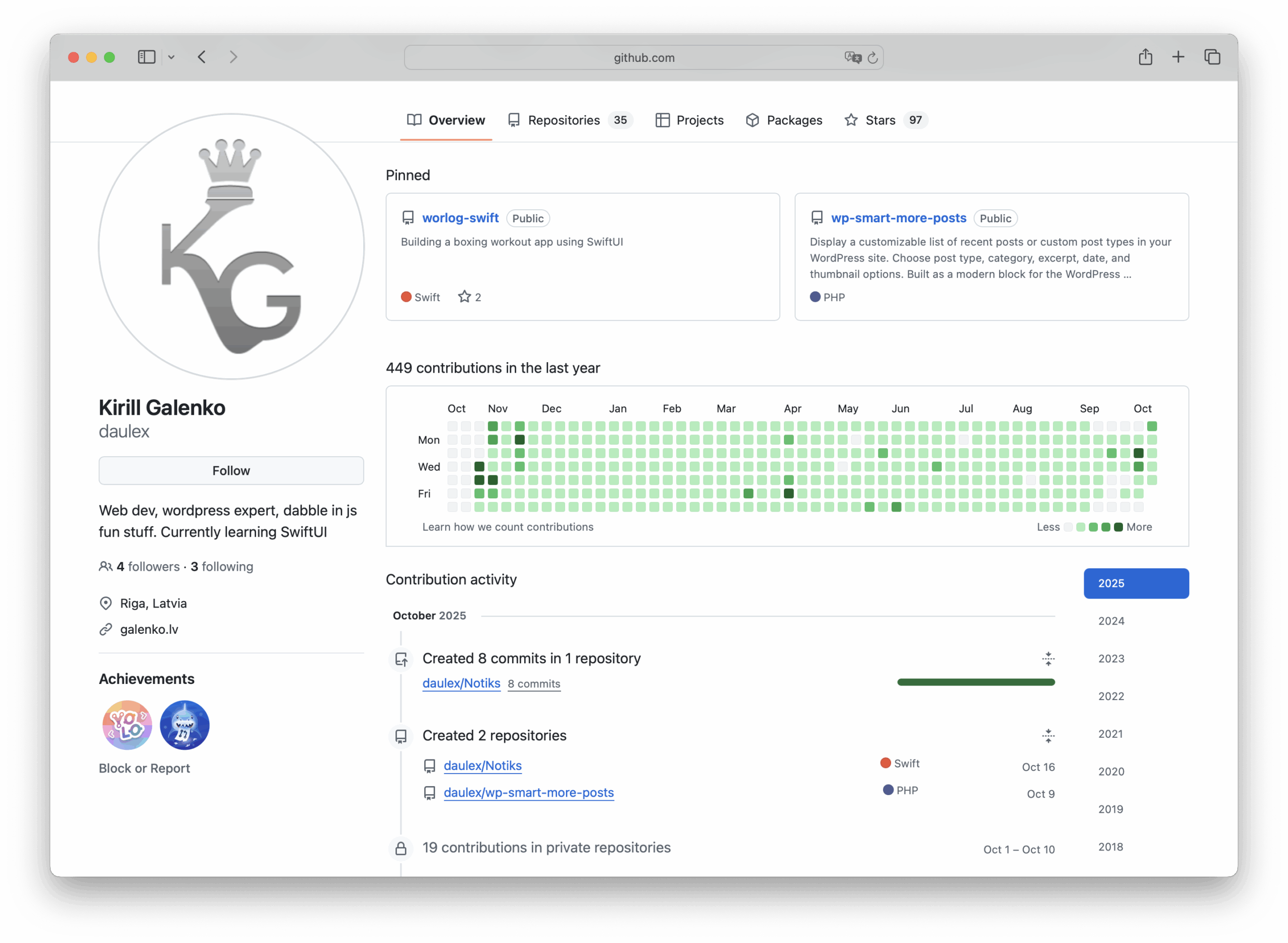Click the Pull Shark achievement badge
Viewport: 1288px width, 943px height.
[185, 725]
